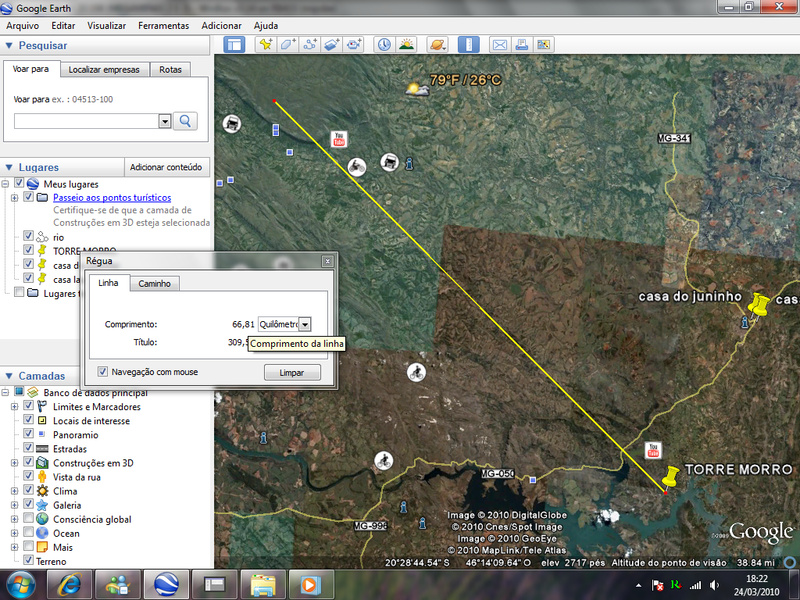The image size is (800, 600).
Task: Open Internet Explorer from taskbar
Action: pos(69,584)
